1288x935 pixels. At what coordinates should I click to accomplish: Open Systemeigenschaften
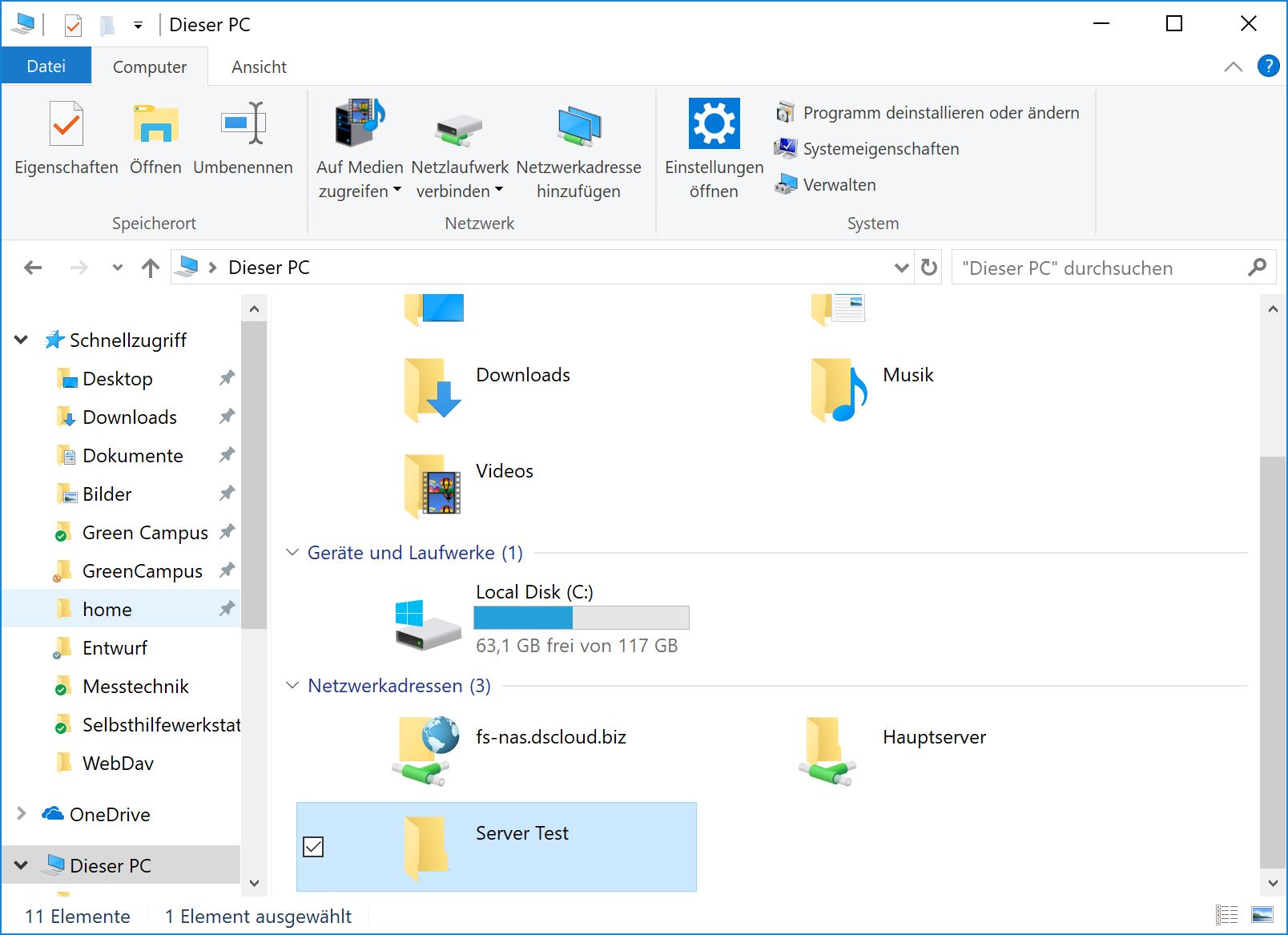867,148
